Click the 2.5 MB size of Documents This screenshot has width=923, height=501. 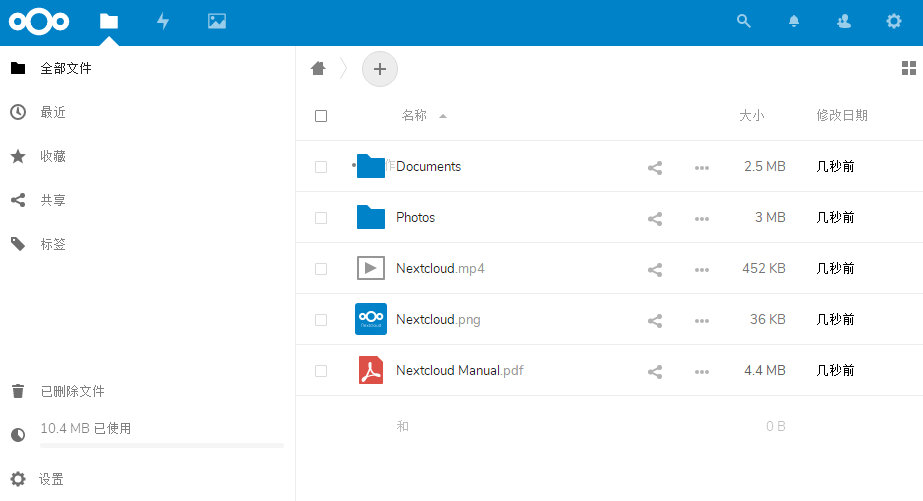tap(765, 167)
